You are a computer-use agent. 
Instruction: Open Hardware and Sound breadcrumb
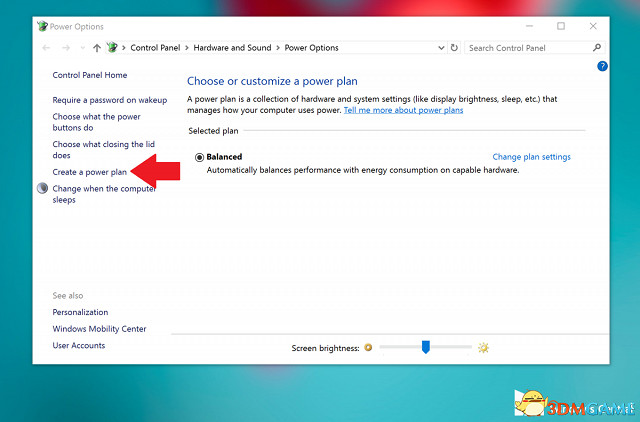point(232,48)
